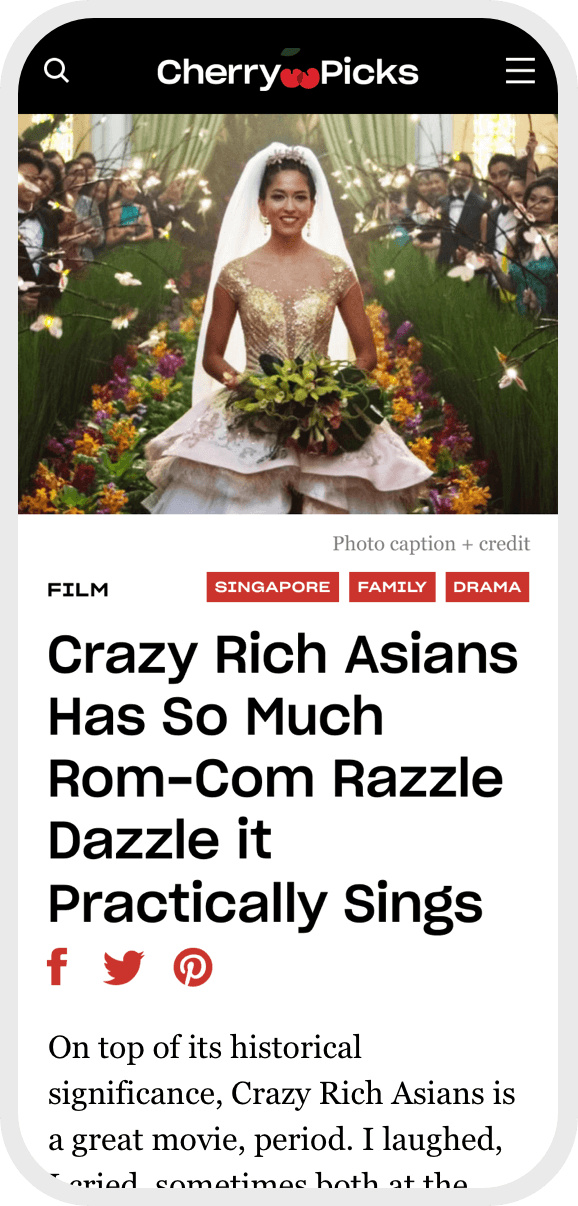The image size is (578, 1206).
Task: Click the "Photo caption + credit" text
Action: coord(431,544)
